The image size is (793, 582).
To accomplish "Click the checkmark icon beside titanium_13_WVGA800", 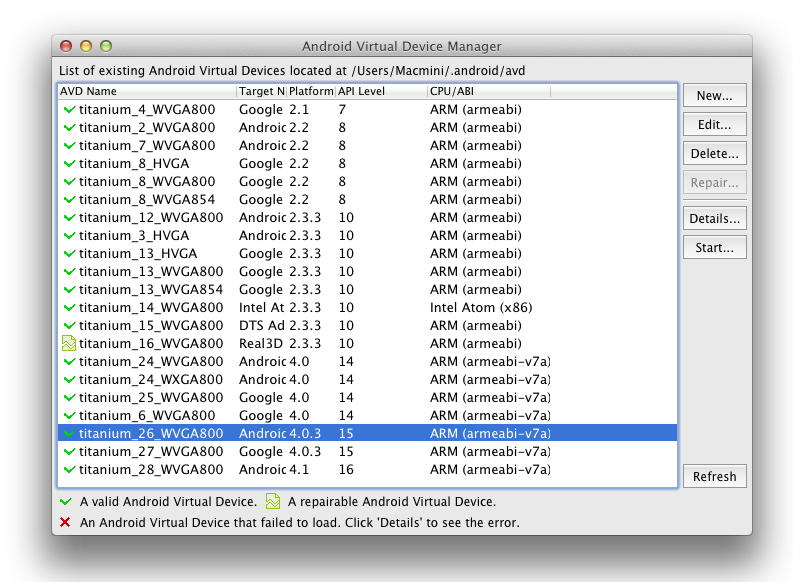I will click(69, 271).
